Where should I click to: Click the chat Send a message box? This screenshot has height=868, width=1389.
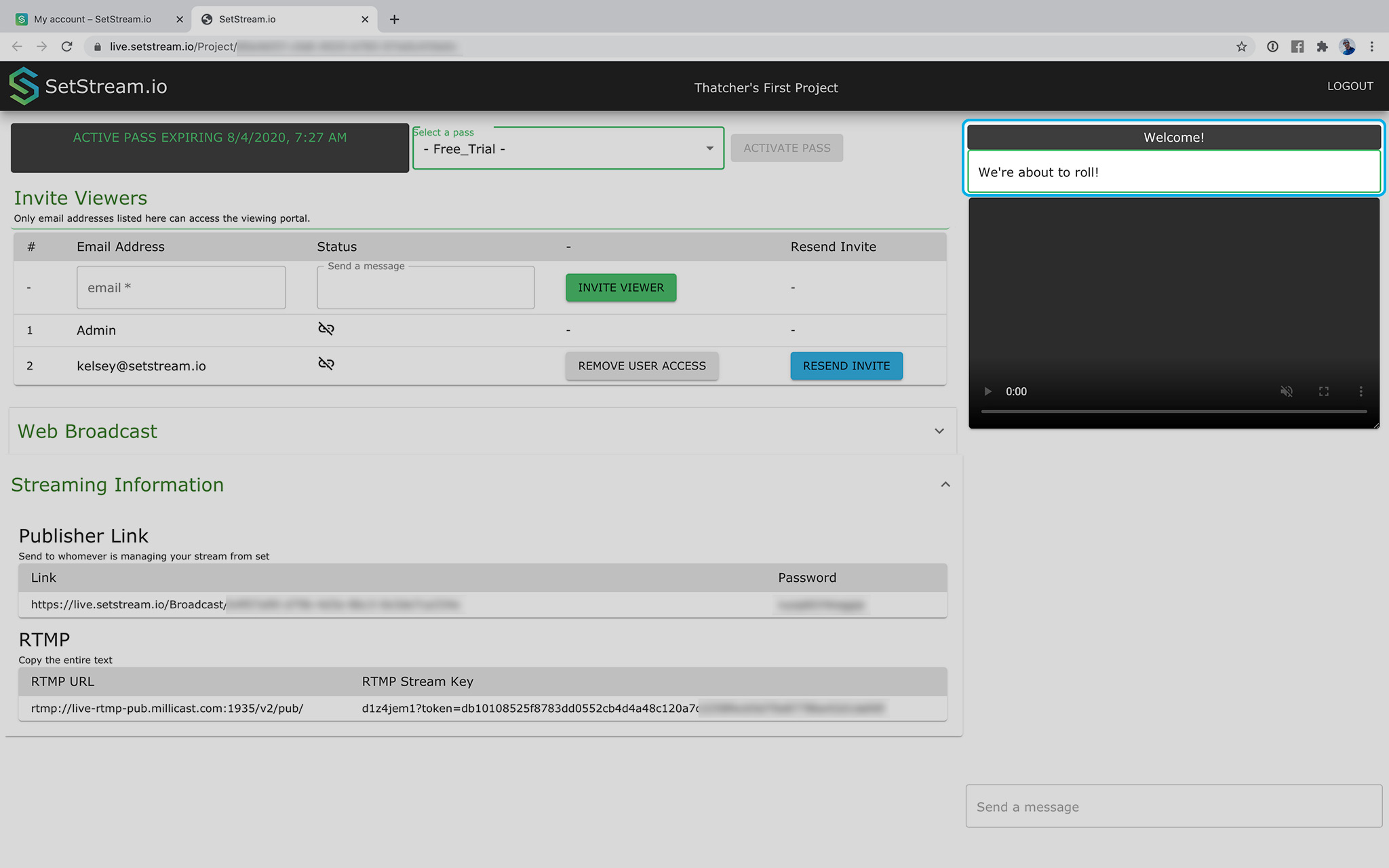[1174, 806]
